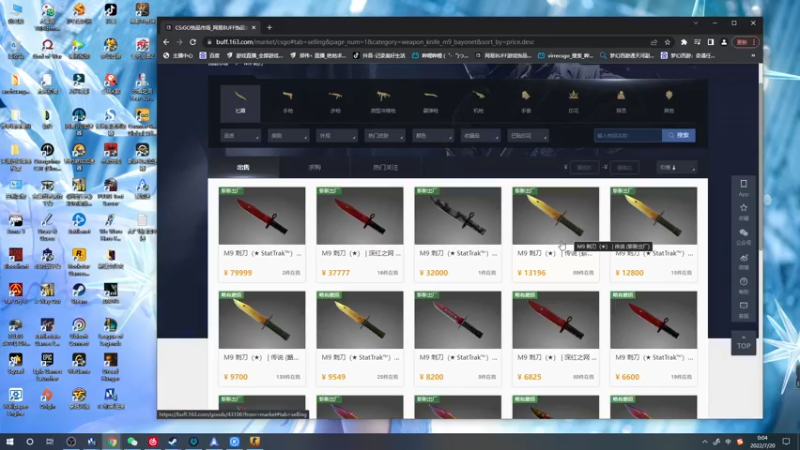Switch to the Hot watchlist (热门关注) tab
This screenshot has width=800, height=450.
coord(386,167)
